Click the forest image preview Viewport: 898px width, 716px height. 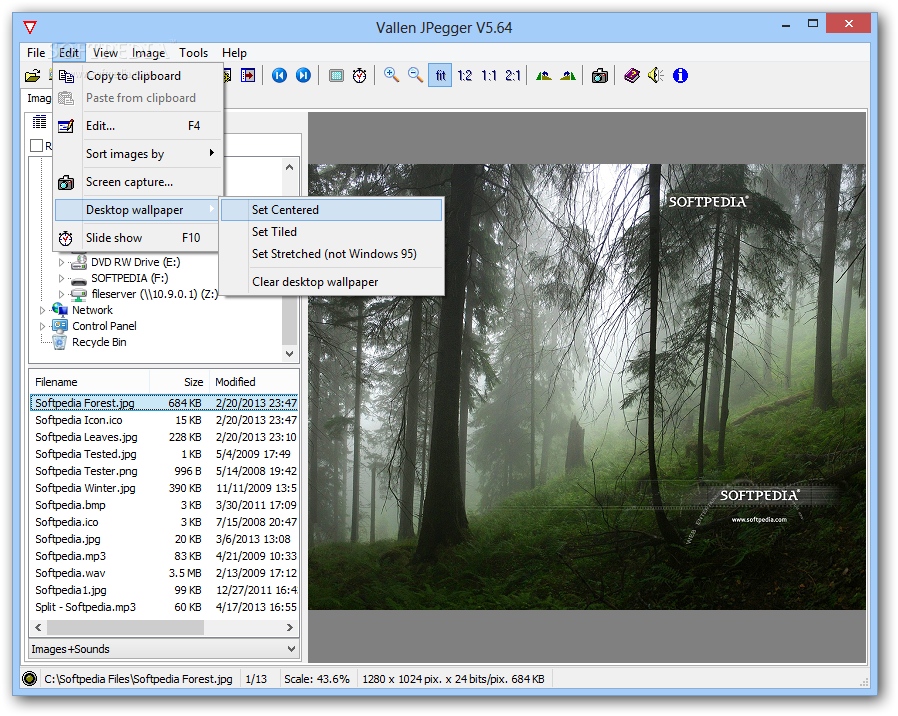(x=587, y=387)
